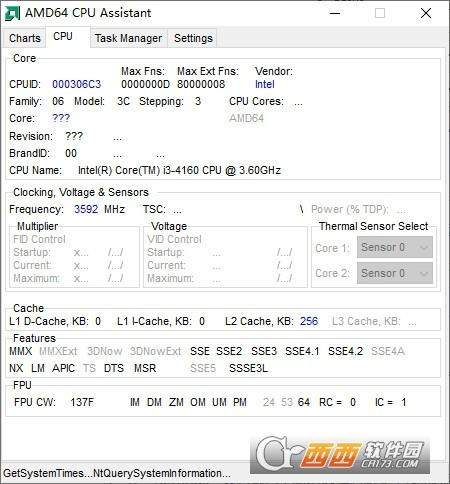Viewport: 450px width, 484px height.
Task: Click the AMD logo icon in title bar
Action: point(13,13)
